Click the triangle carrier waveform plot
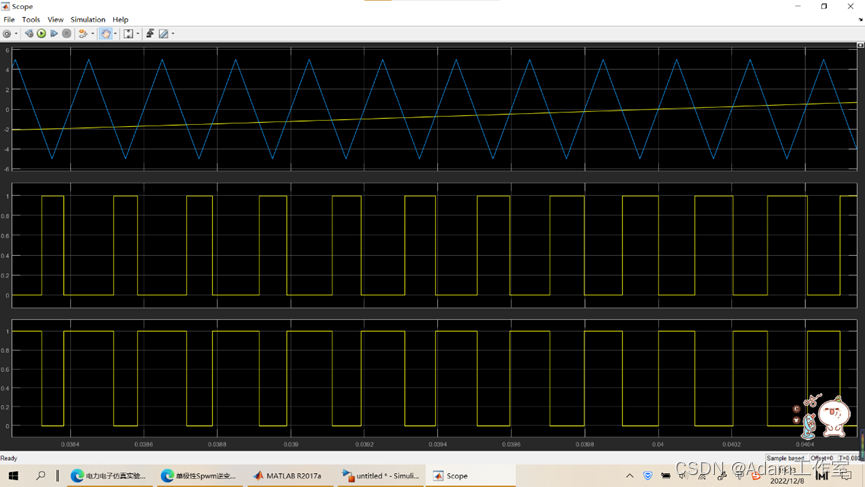 point(435,109)
